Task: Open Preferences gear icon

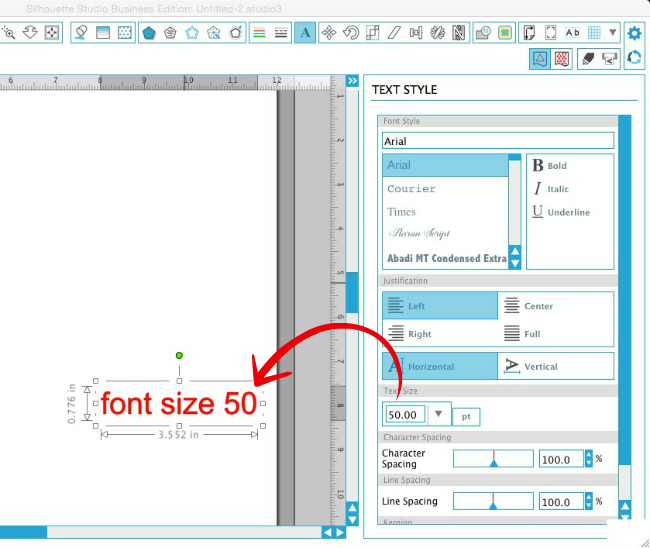Action: pyautogui.click(x=634, y=33)
